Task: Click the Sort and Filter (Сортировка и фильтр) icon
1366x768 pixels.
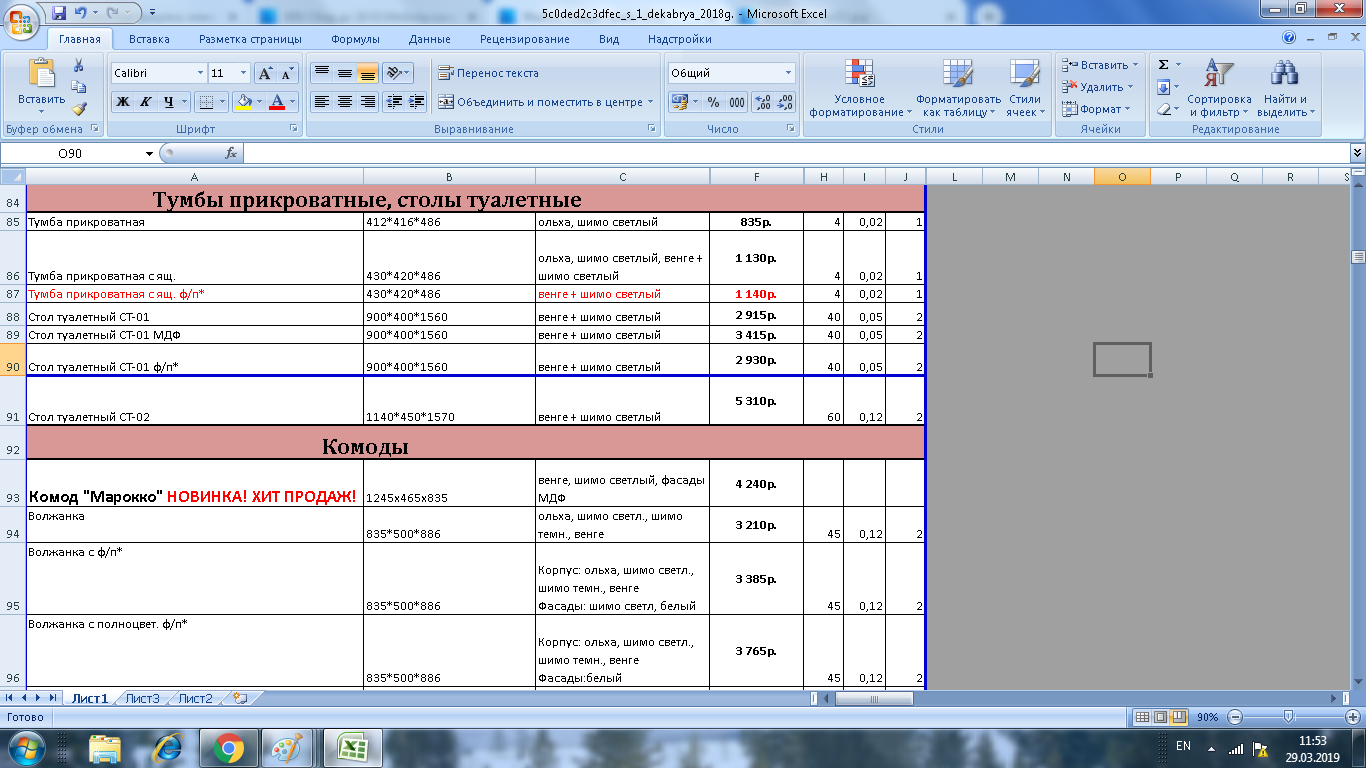Action: coord(1218,87)
